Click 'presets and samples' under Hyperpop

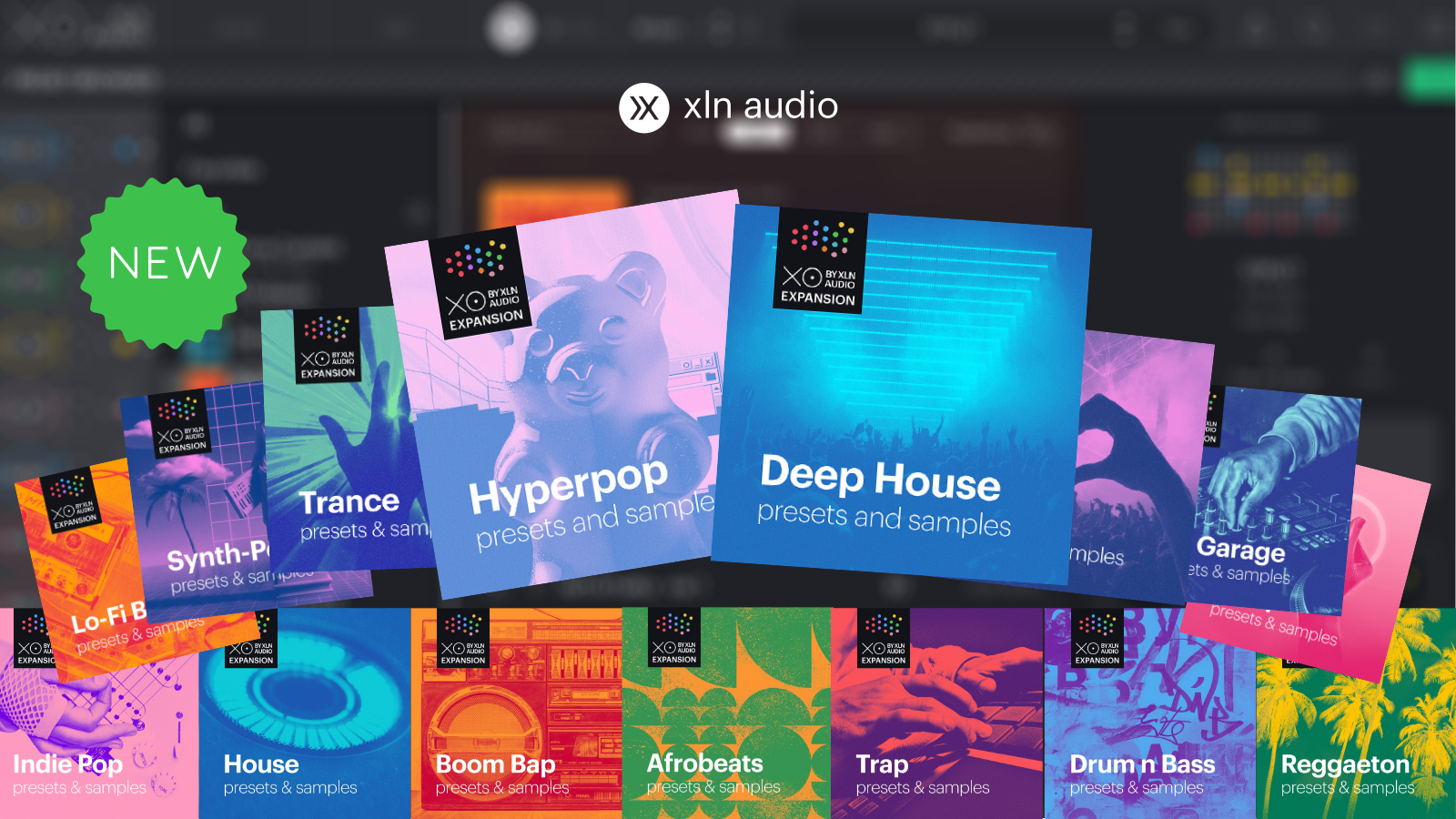point(595,521)
